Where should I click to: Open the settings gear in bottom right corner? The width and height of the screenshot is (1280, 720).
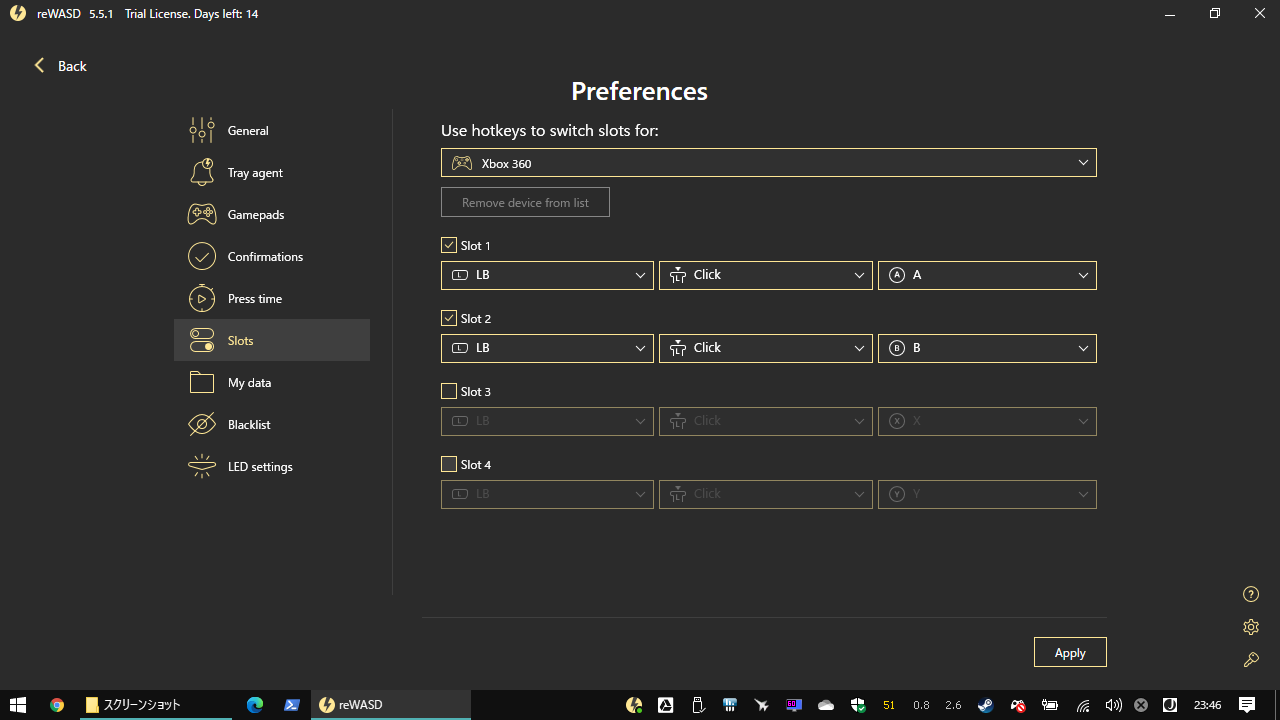tap(1250, 627)
